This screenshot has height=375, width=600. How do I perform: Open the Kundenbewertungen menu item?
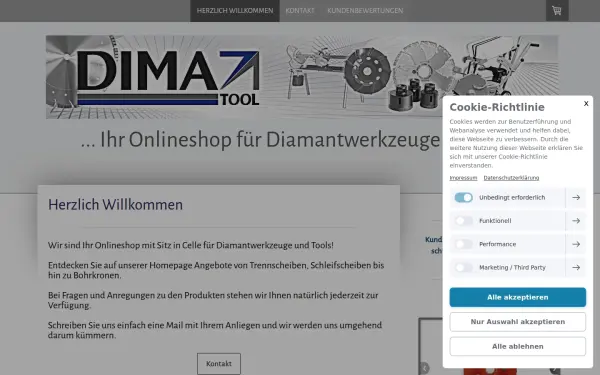click(365, 11)
